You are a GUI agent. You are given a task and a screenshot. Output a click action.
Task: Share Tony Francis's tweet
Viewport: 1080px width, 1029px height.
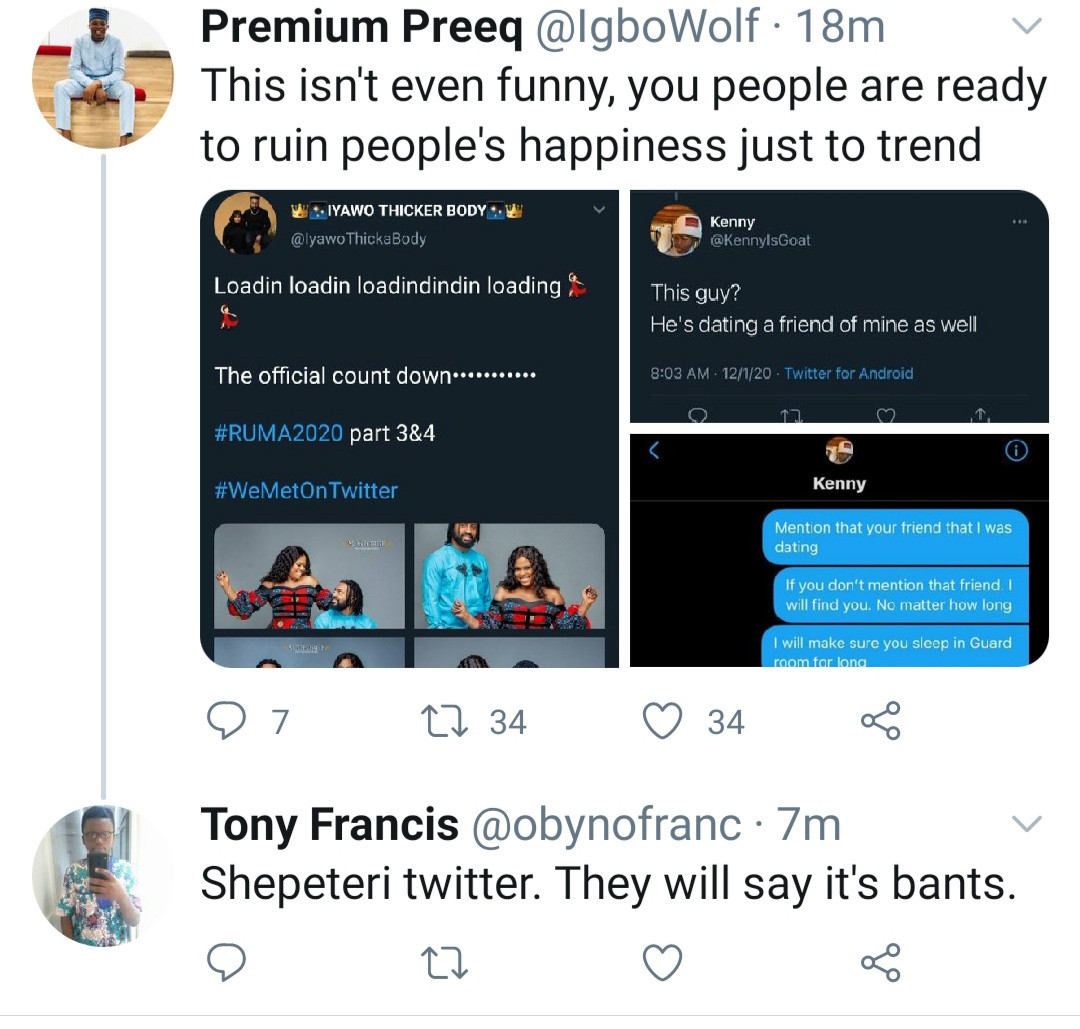[880, 962]
